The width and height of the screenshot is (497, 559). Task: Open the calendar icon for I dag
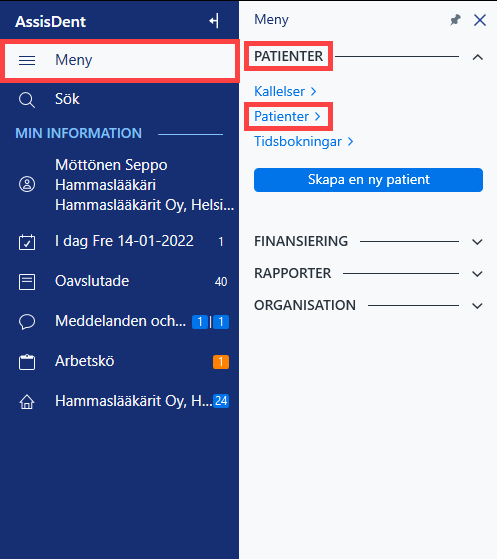click(27, 242)
